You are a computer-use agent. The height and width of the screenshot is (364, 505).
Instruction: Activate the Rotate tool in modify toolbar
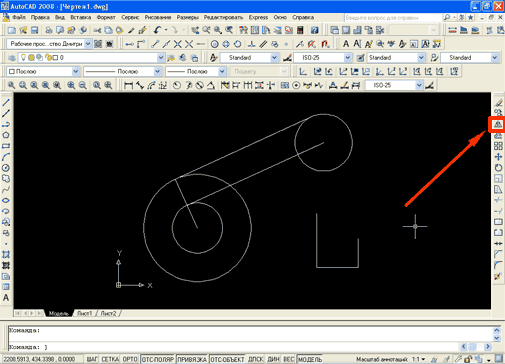498,168
